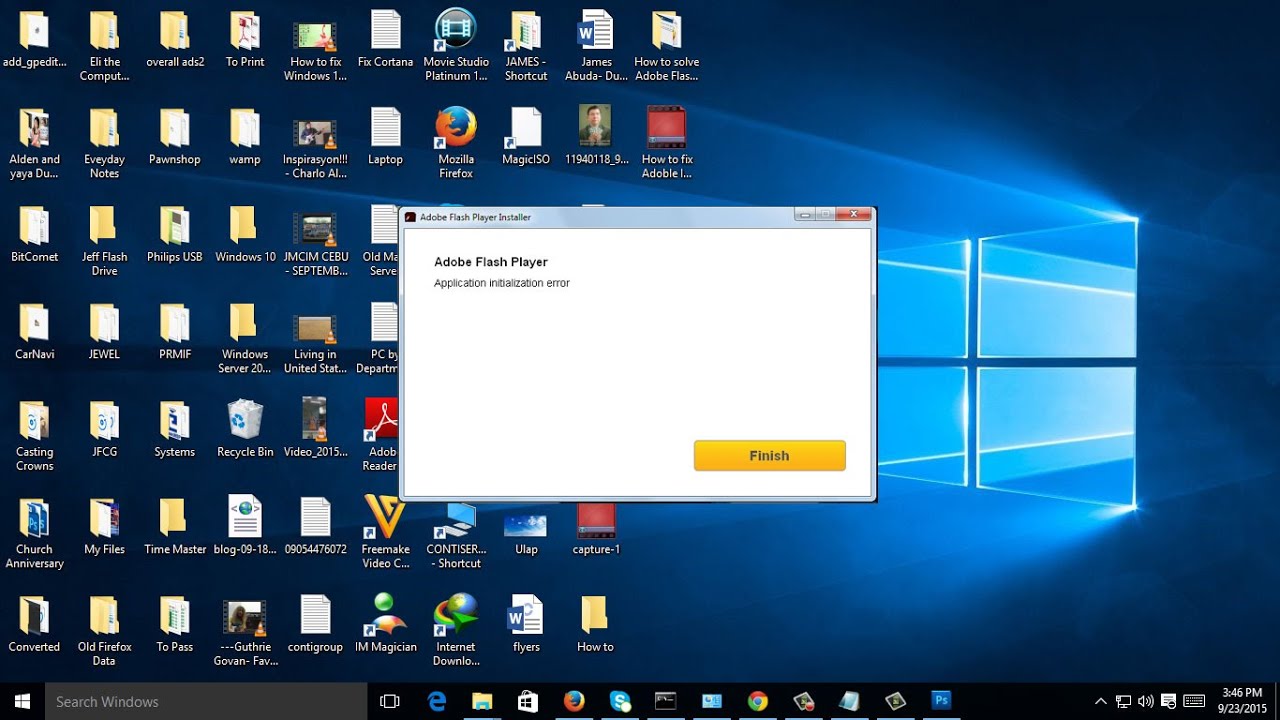Select the Fix Cortana text file
The height and width of the screenshot is (720, 1280).
point(385,38)
